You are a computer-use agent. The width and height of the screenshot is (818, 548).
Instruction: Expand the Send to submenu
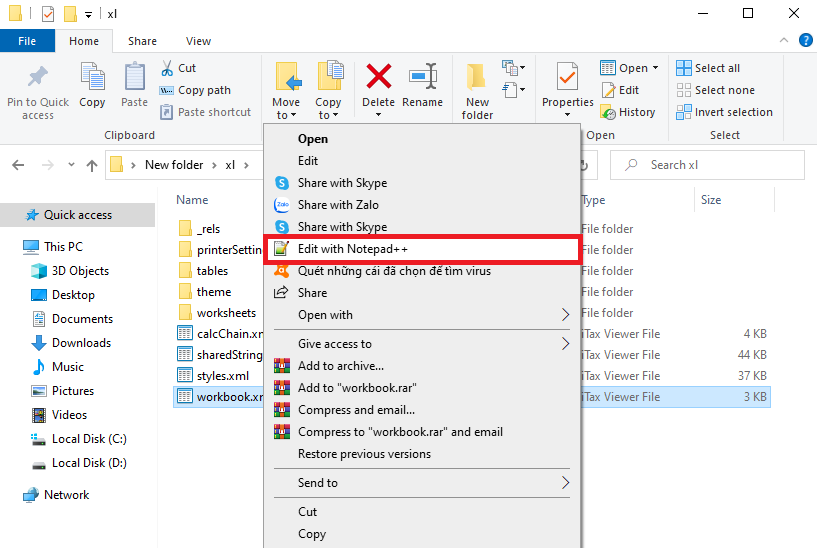coord(565,483)
